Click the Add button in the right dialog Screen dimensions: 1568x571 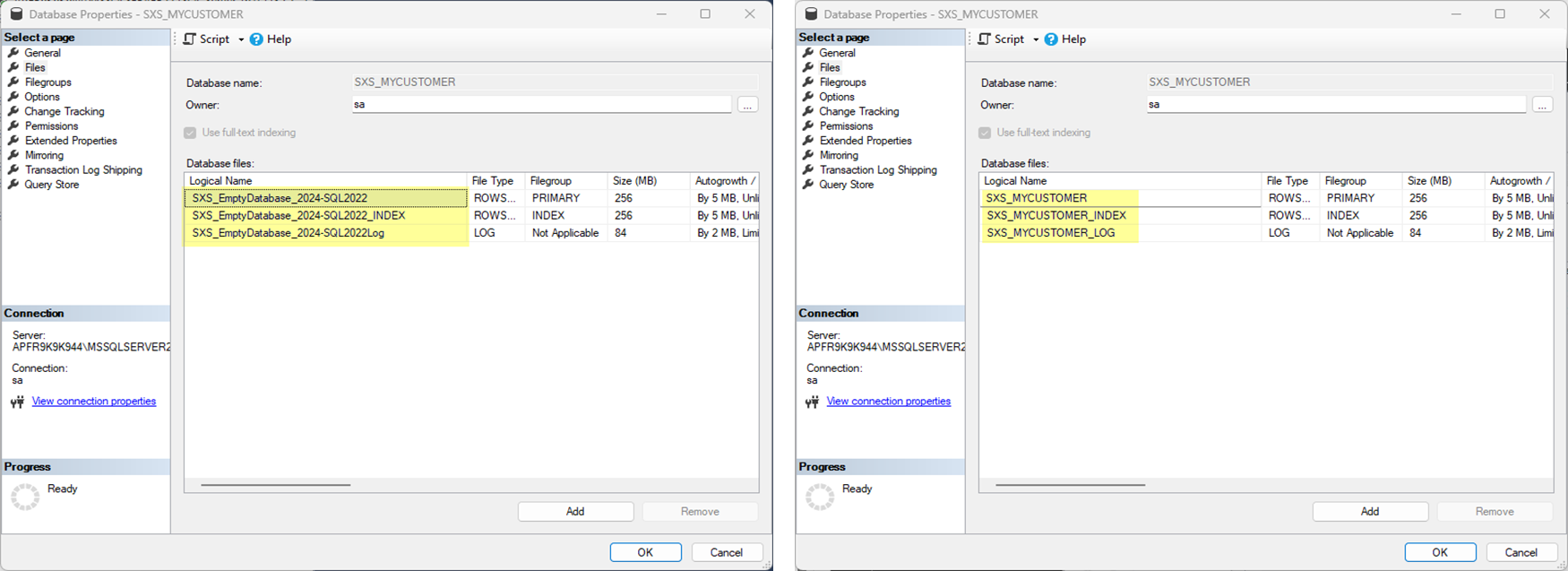pyautogui.click(x=1370, y=512)
